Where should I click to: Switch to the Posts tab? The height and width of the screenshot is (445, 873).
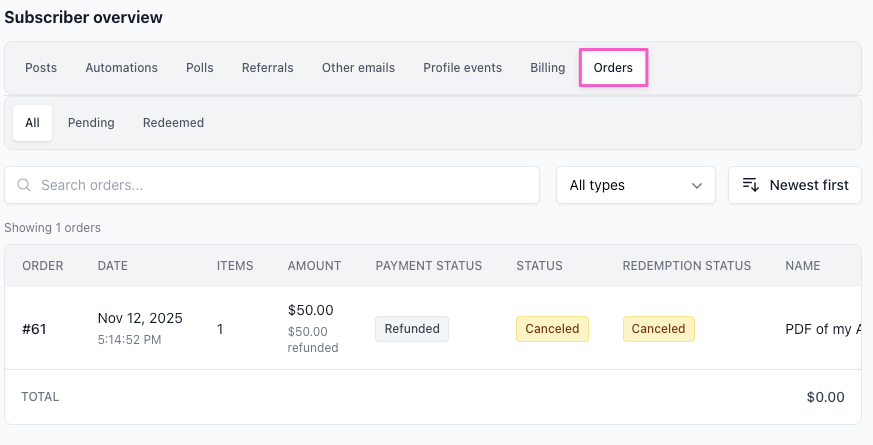click(x=41, y=68)
